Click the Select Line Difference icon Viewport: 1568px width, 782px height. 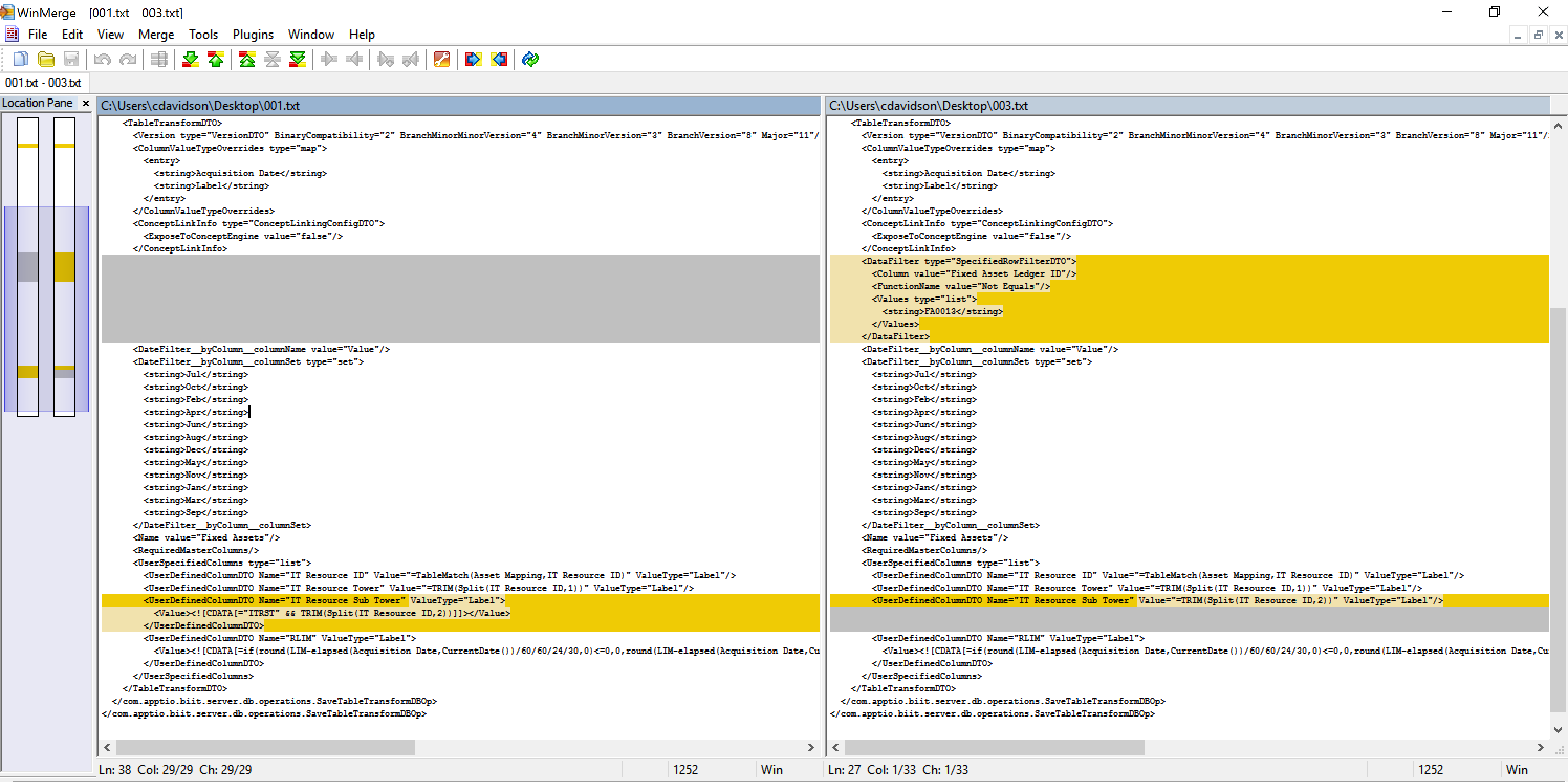159,59
